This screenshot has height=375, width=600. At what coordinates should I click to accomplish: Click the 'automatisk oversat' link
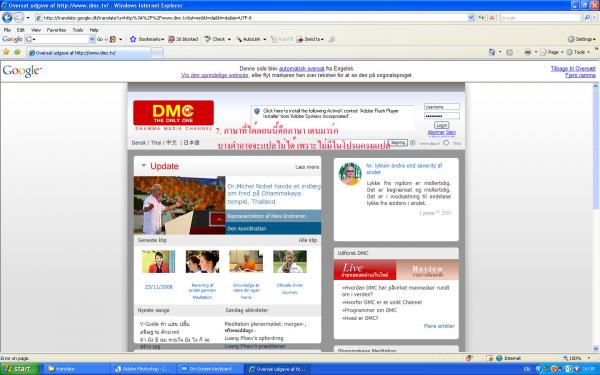tap(302, 68)
